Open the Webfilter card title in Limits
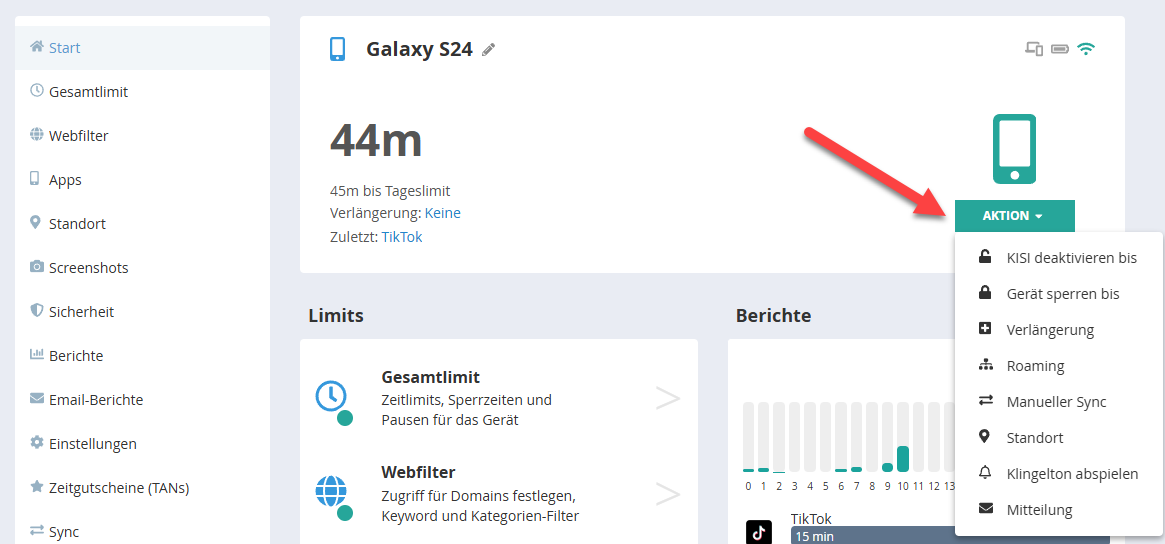The width and height of the screenshot is (1165, 544). pyautogui.click(x=418, y=472)
